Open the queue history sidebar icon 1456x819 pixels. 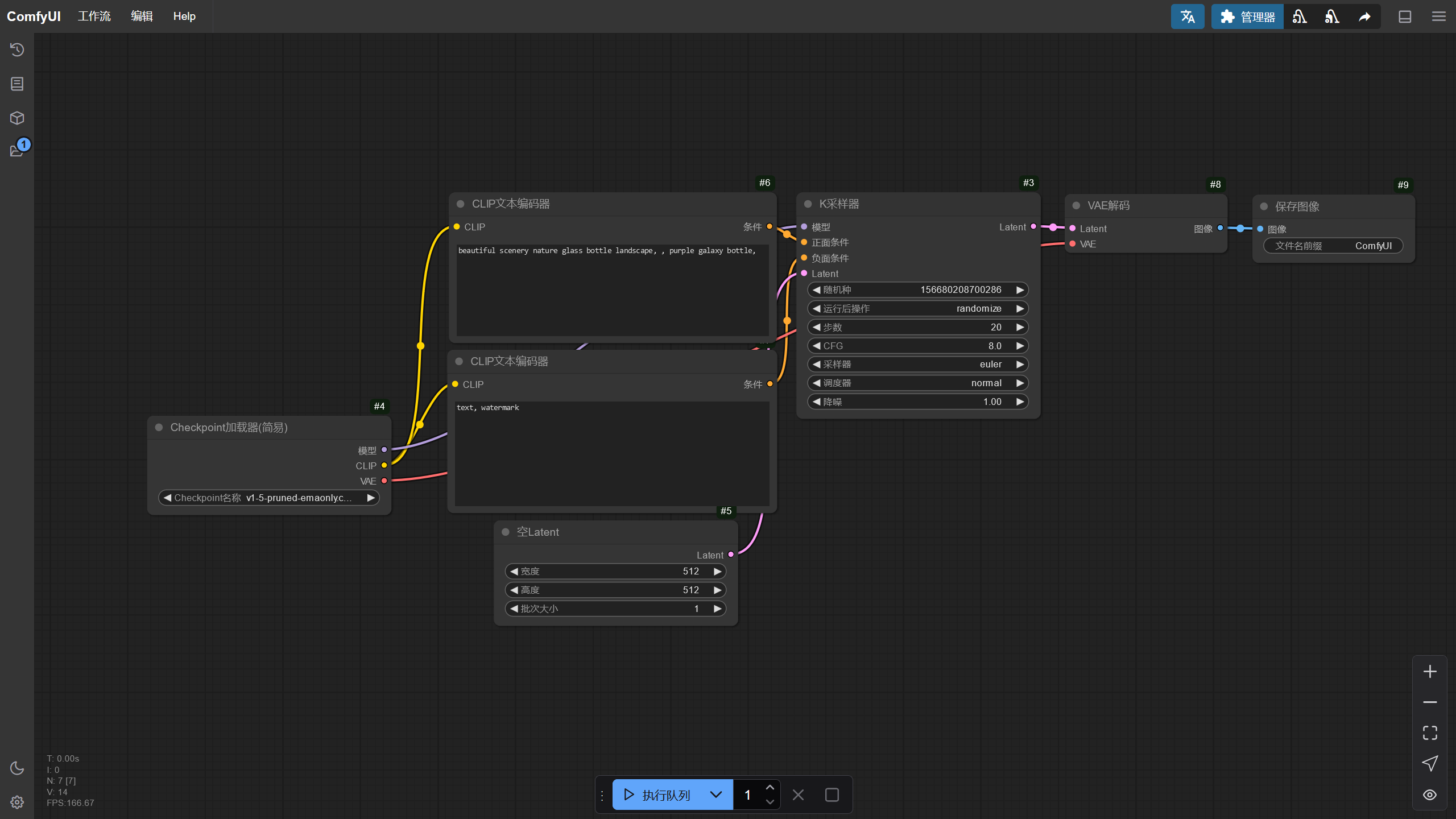point(17,49)
